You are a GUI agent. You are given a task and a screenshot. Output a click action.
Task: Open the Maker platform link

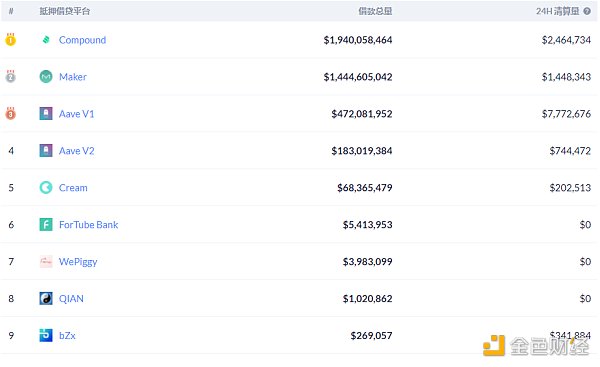73,77
